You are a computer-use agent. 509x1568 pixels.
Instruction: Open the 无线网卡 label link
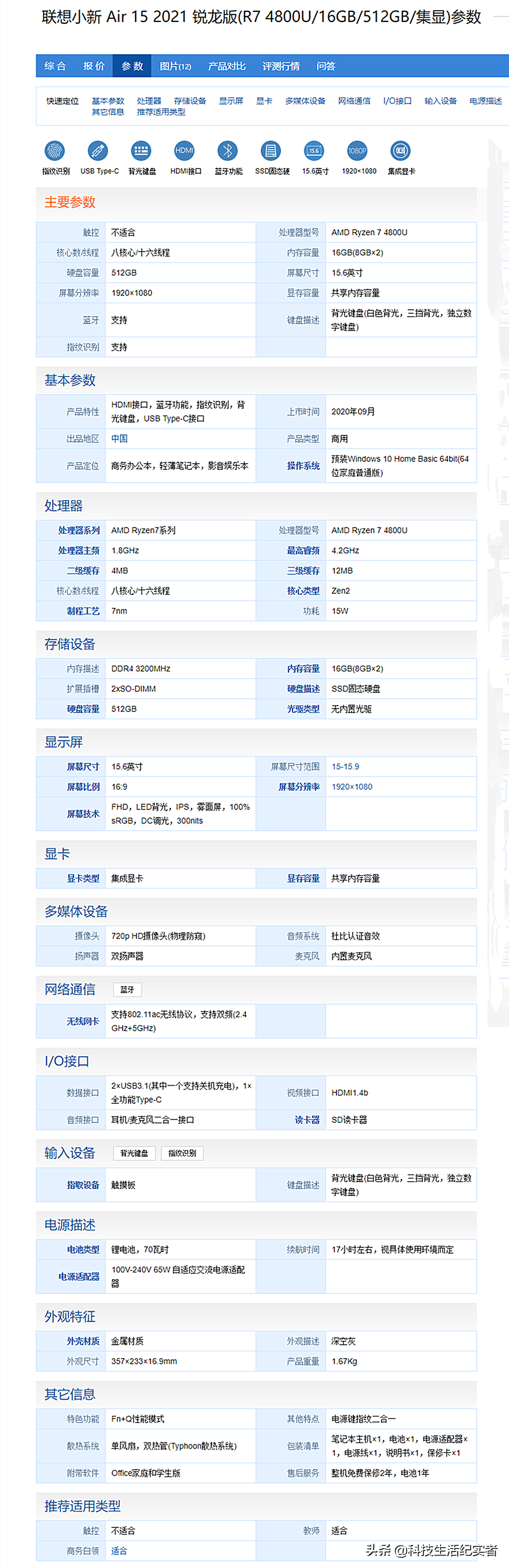83,1021
